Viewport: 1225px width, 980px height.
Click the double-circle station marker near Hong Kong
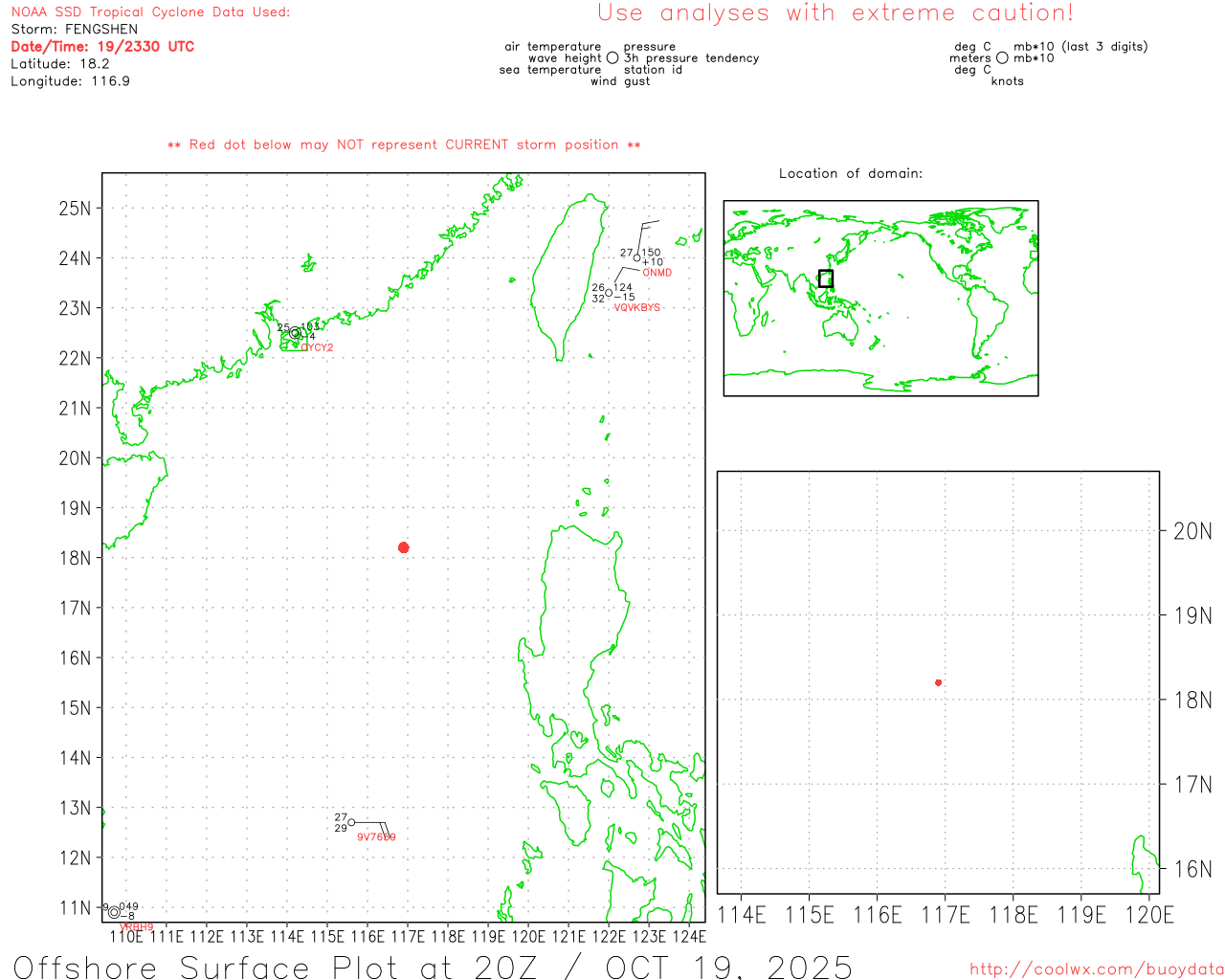click(296, 333)
